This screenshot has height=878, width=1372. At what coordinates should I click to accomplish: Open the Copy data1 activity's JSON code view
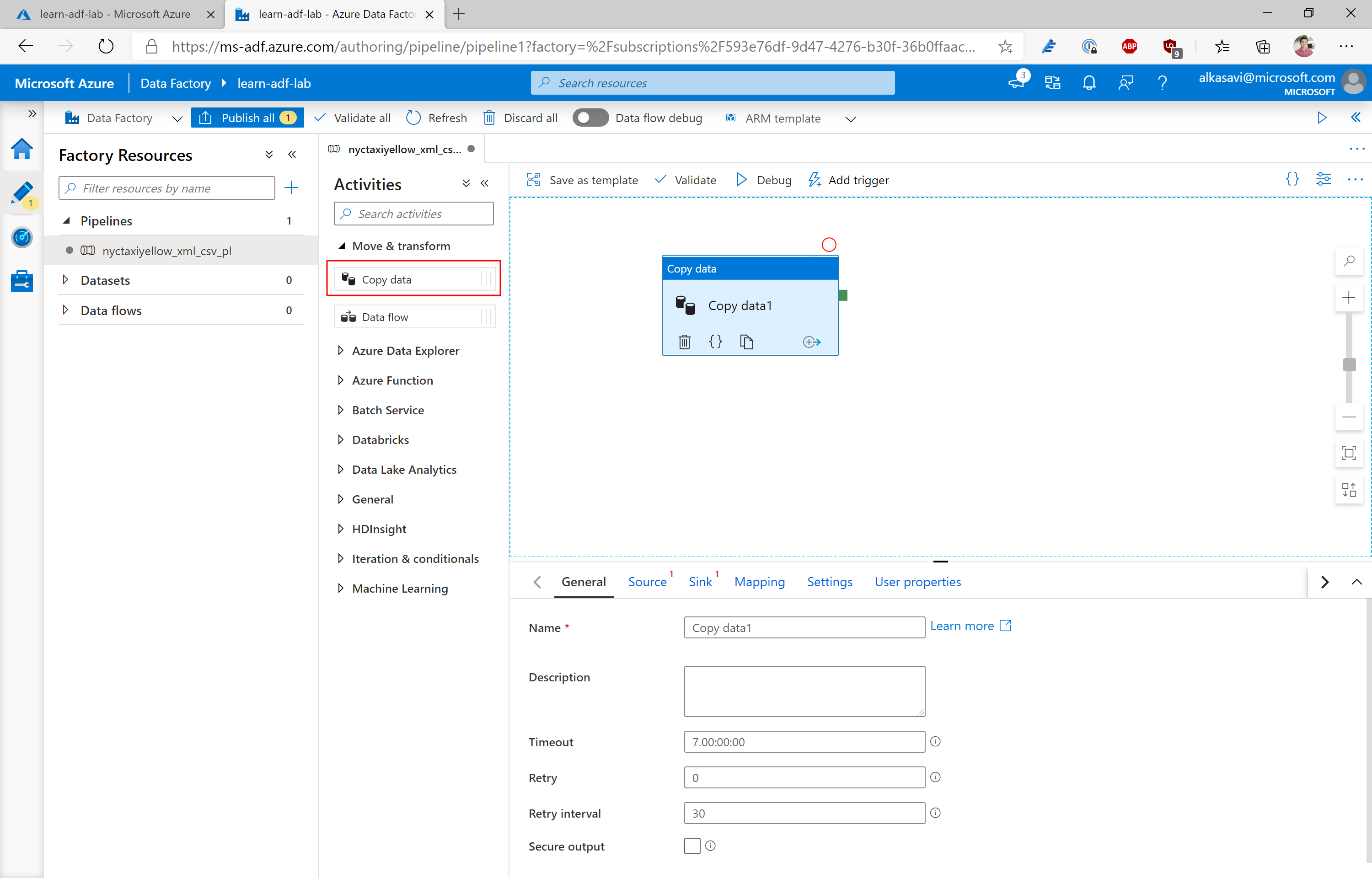715,342
